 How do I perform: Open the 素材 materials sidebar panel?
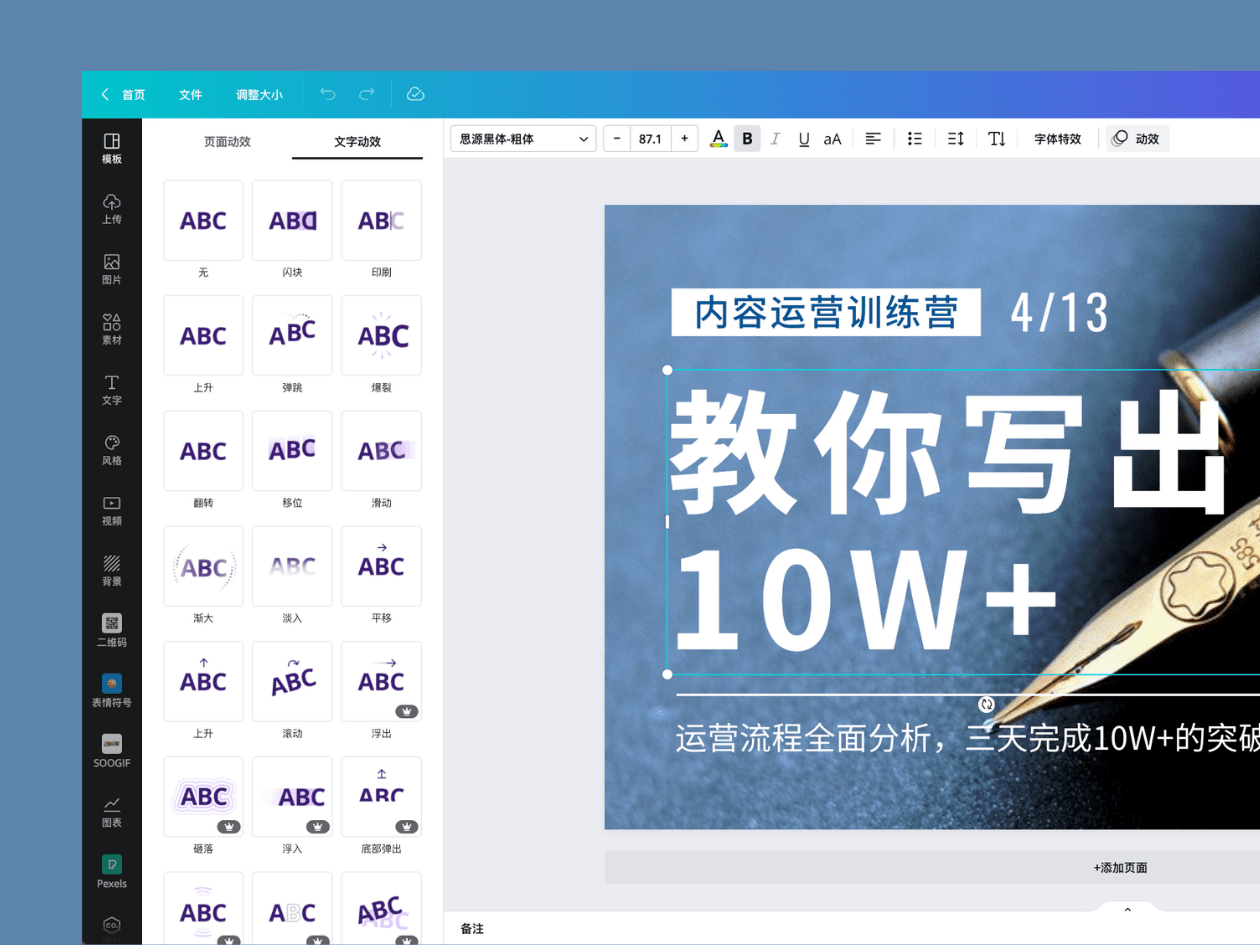(112, 329)
